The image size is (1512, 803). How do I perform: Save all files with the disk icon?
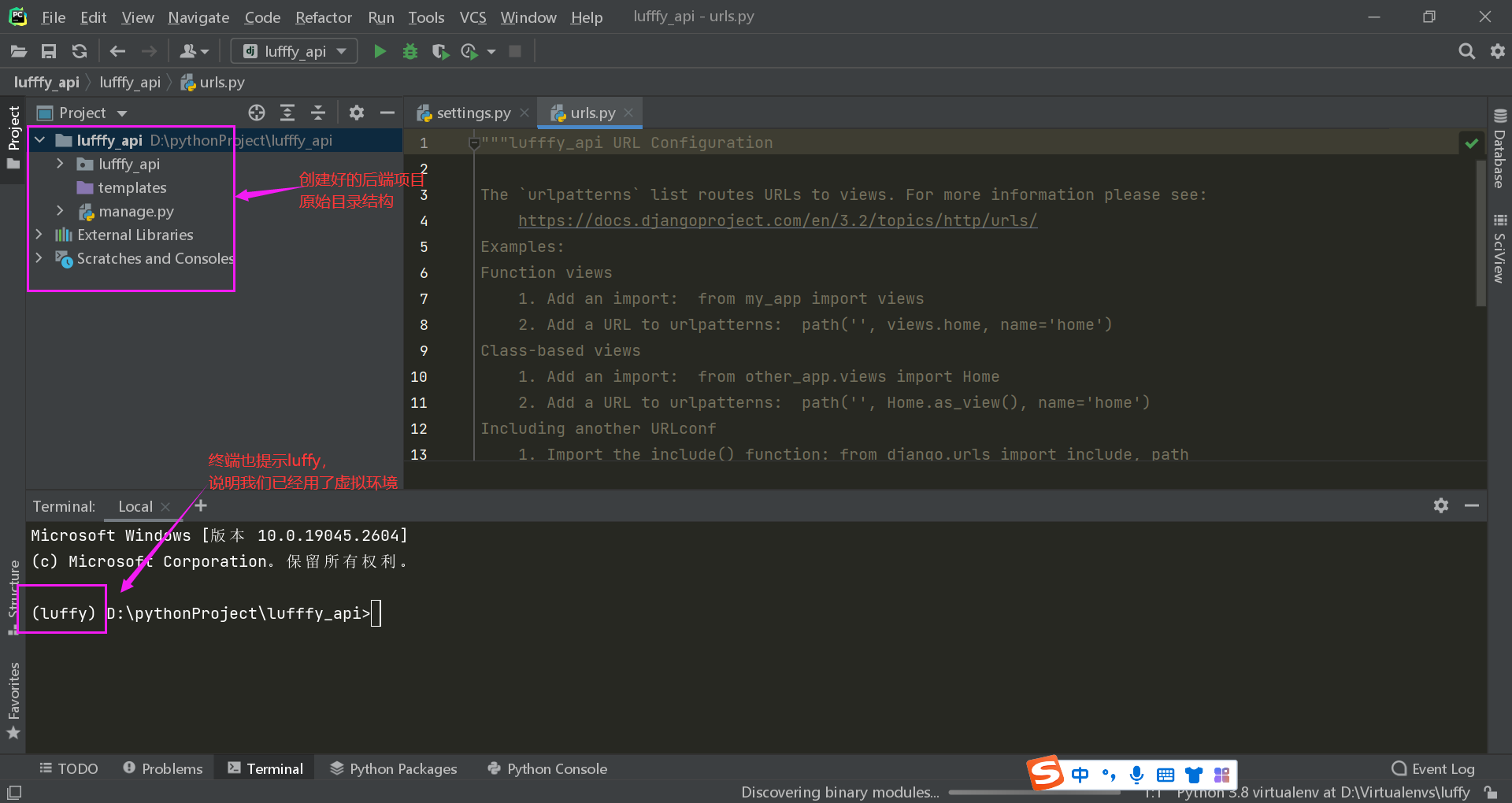(49, 51)
